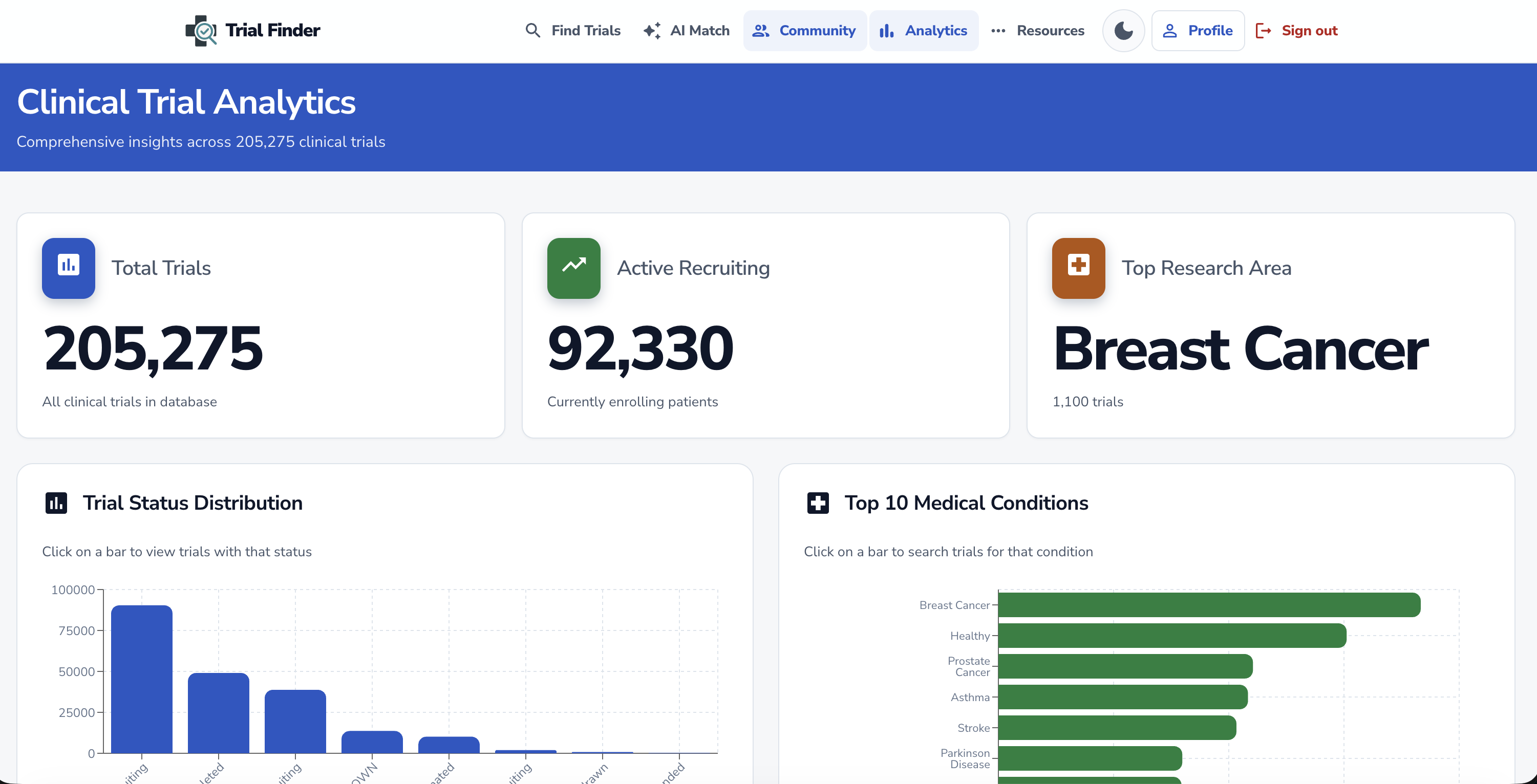Image resolution: width=1537 pixels, height=784 pixels.
Task: Toggle dark mode with the moon button
Action: click(1123, 30)
